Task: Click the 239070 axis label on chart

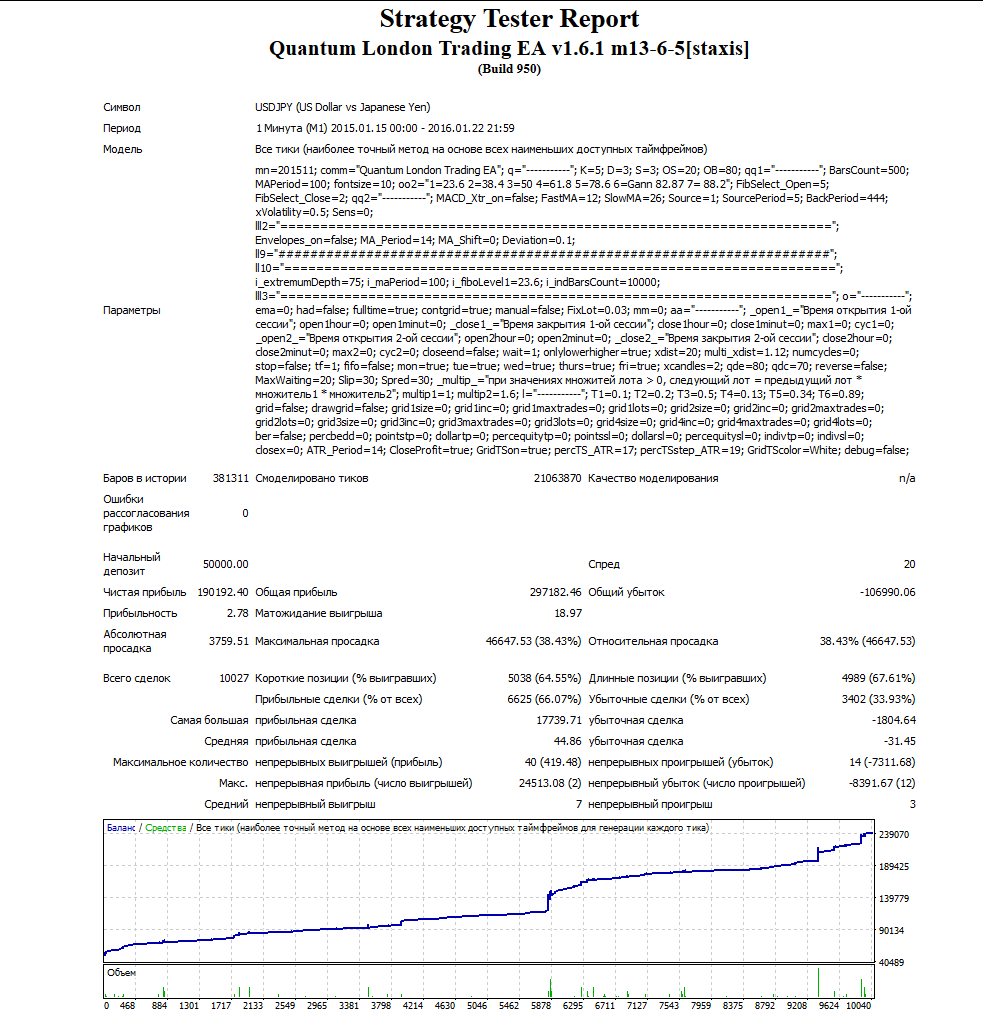Action: pyautogui.click(x=894, y=834)
